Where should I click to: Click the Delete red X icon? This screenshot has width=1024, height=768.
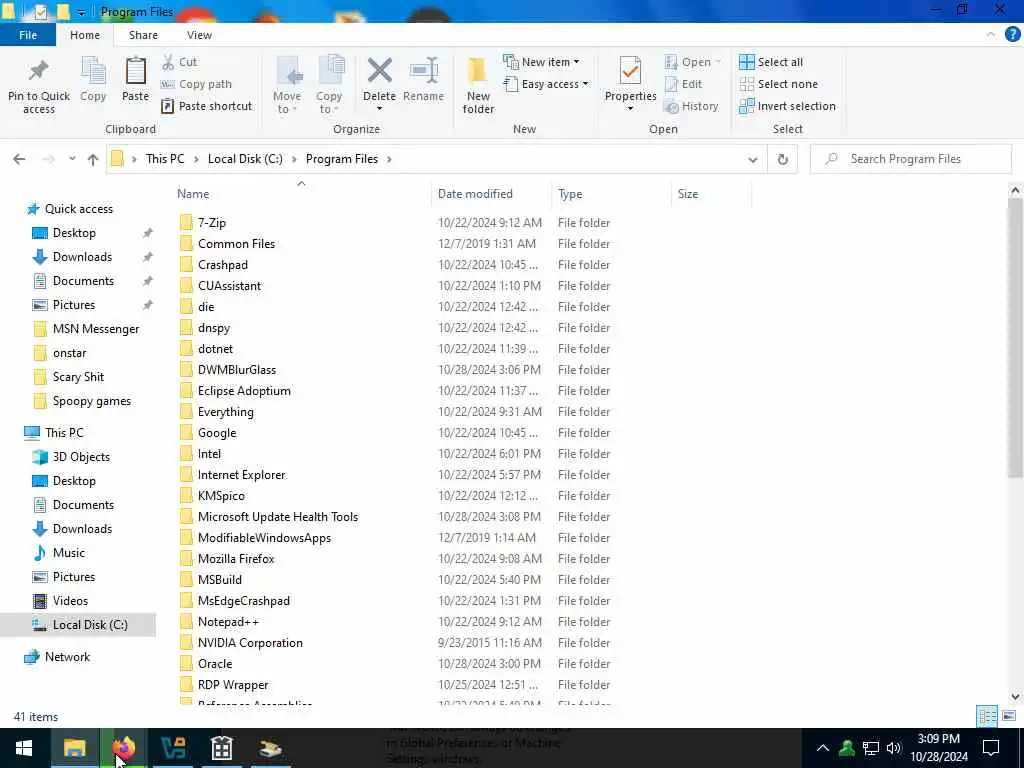click(x=379, y=71)
